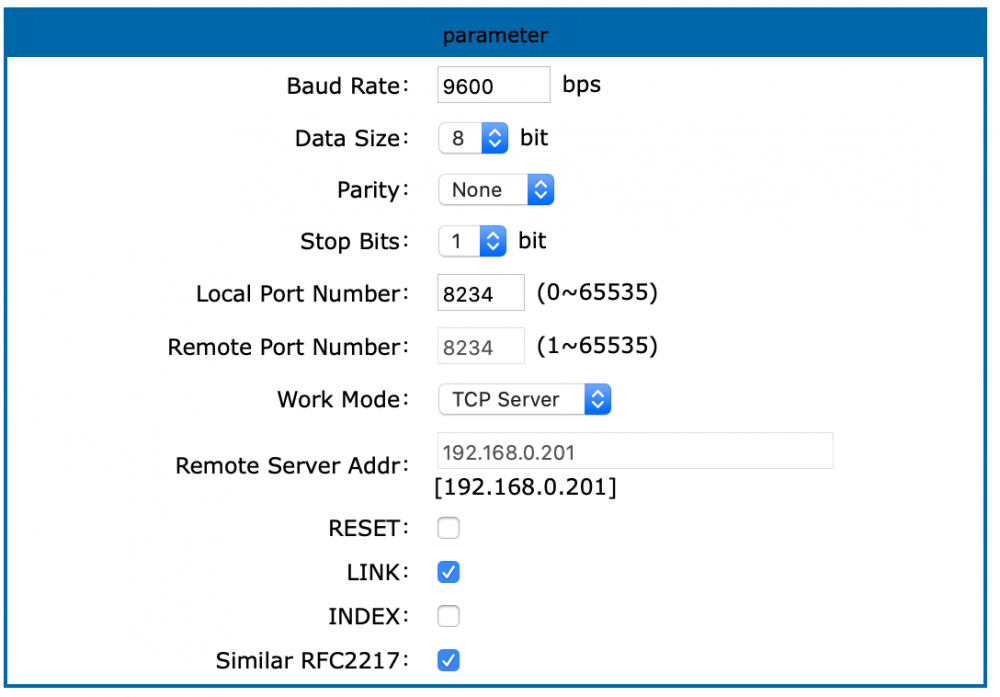This screenshot has height=697, width=1000.
Task: Open the Stop Bits dropdown
Action: coord(473,241)
